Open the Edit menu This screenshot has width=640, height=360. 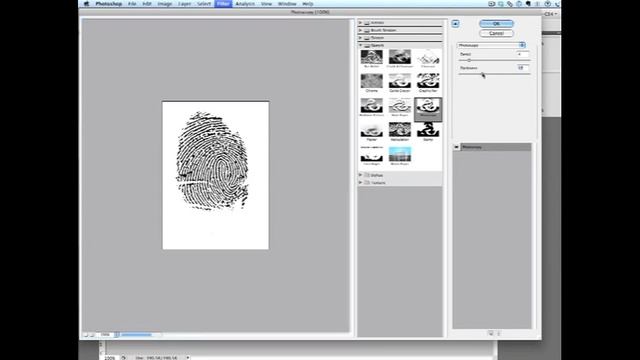pyautogui.click(x=147, y=4)
